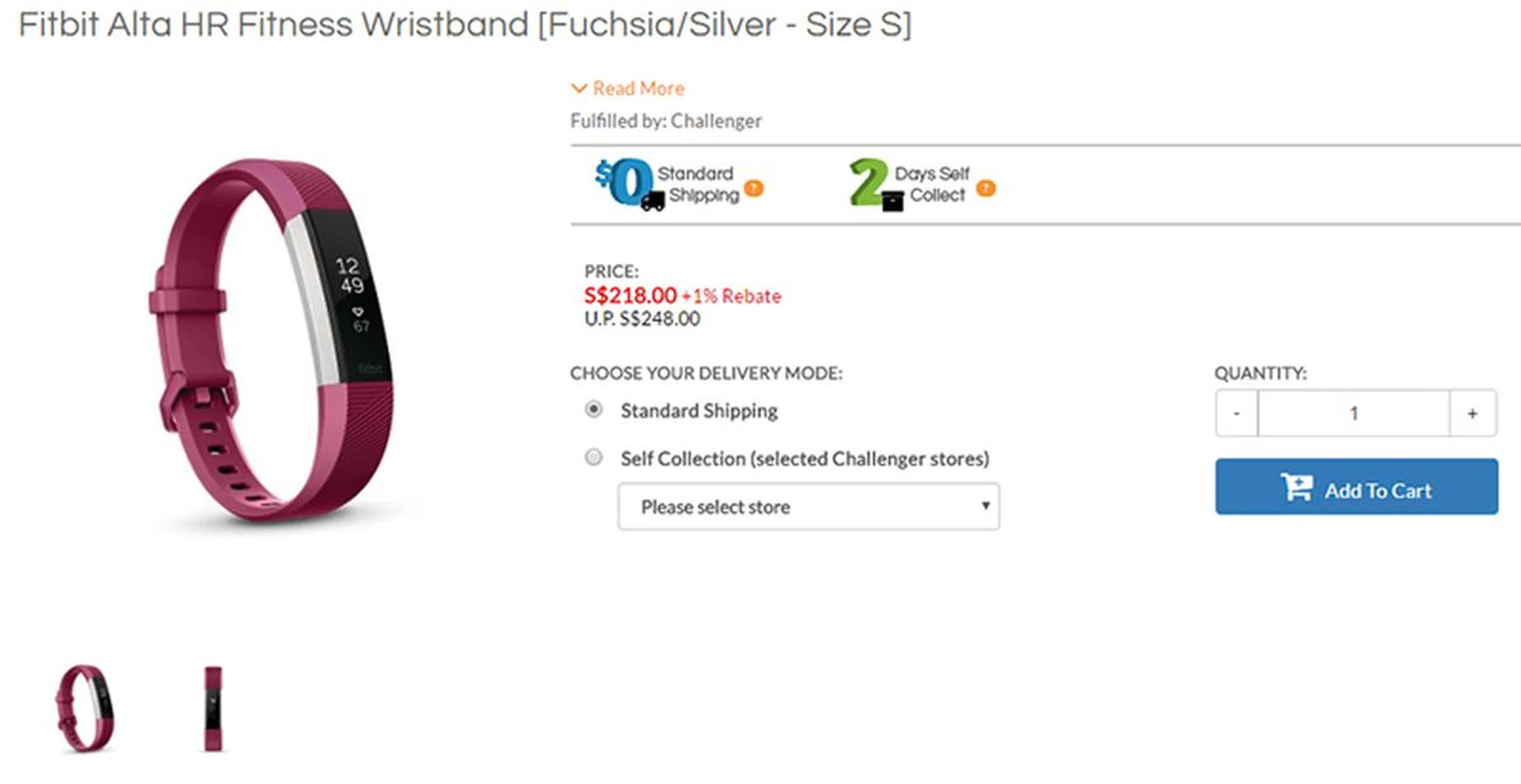Increase quantity with plus button

1472,413
